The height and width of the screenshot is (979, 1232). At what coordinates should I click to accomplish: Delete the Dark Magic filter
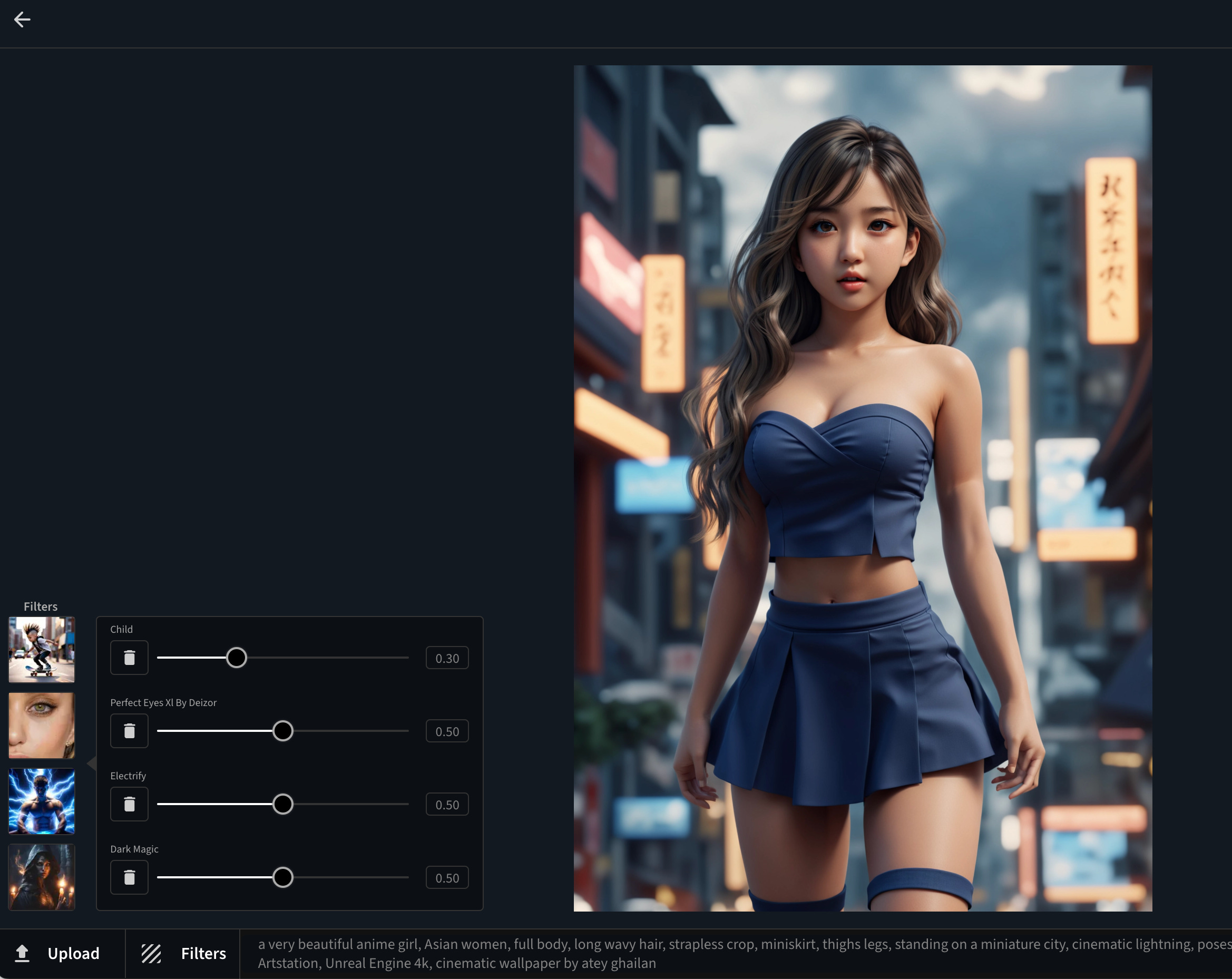(129, 877)
